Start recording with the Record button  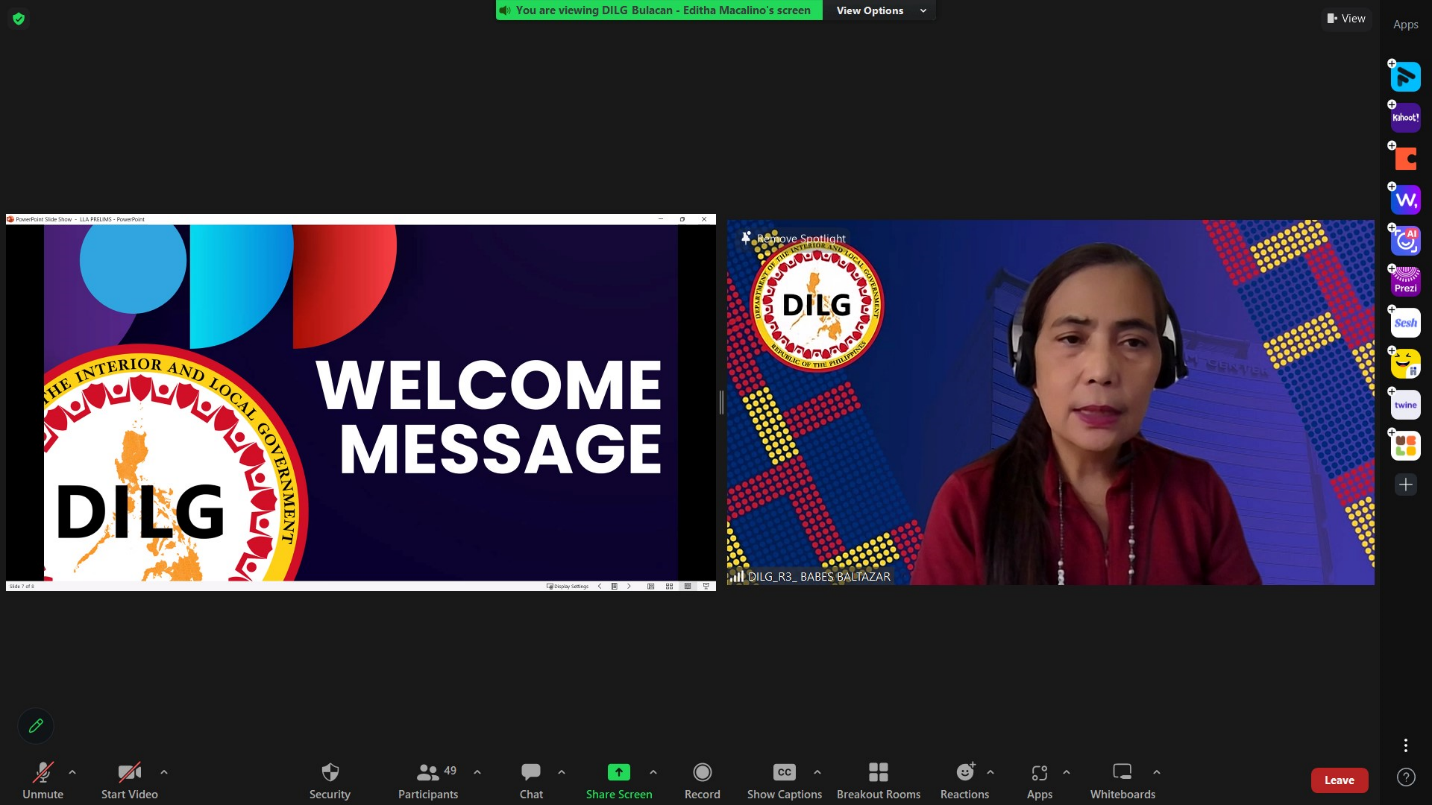(702, 780)
